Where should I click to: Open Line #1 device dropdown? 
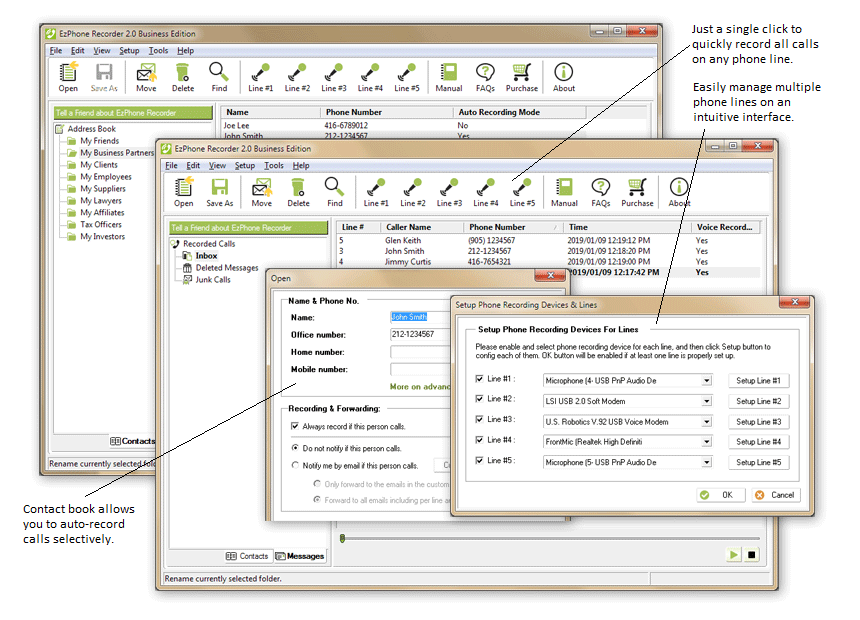[707, 381]
